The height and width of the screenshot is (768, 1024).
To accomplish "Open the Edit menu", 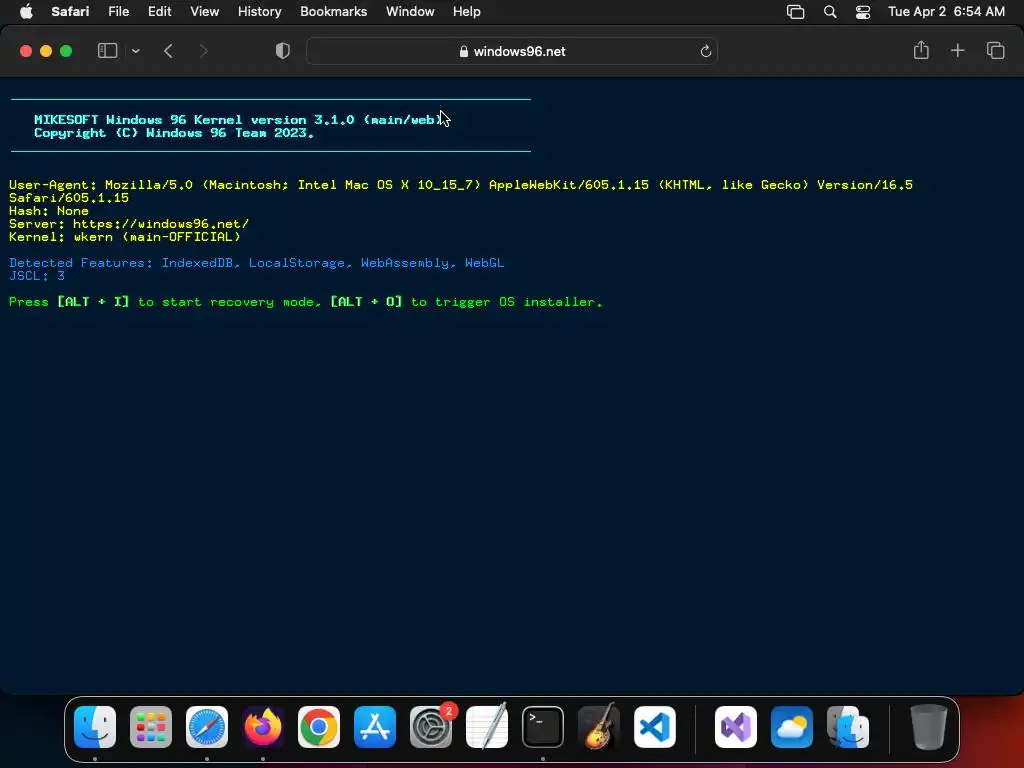I will point(159,12).
